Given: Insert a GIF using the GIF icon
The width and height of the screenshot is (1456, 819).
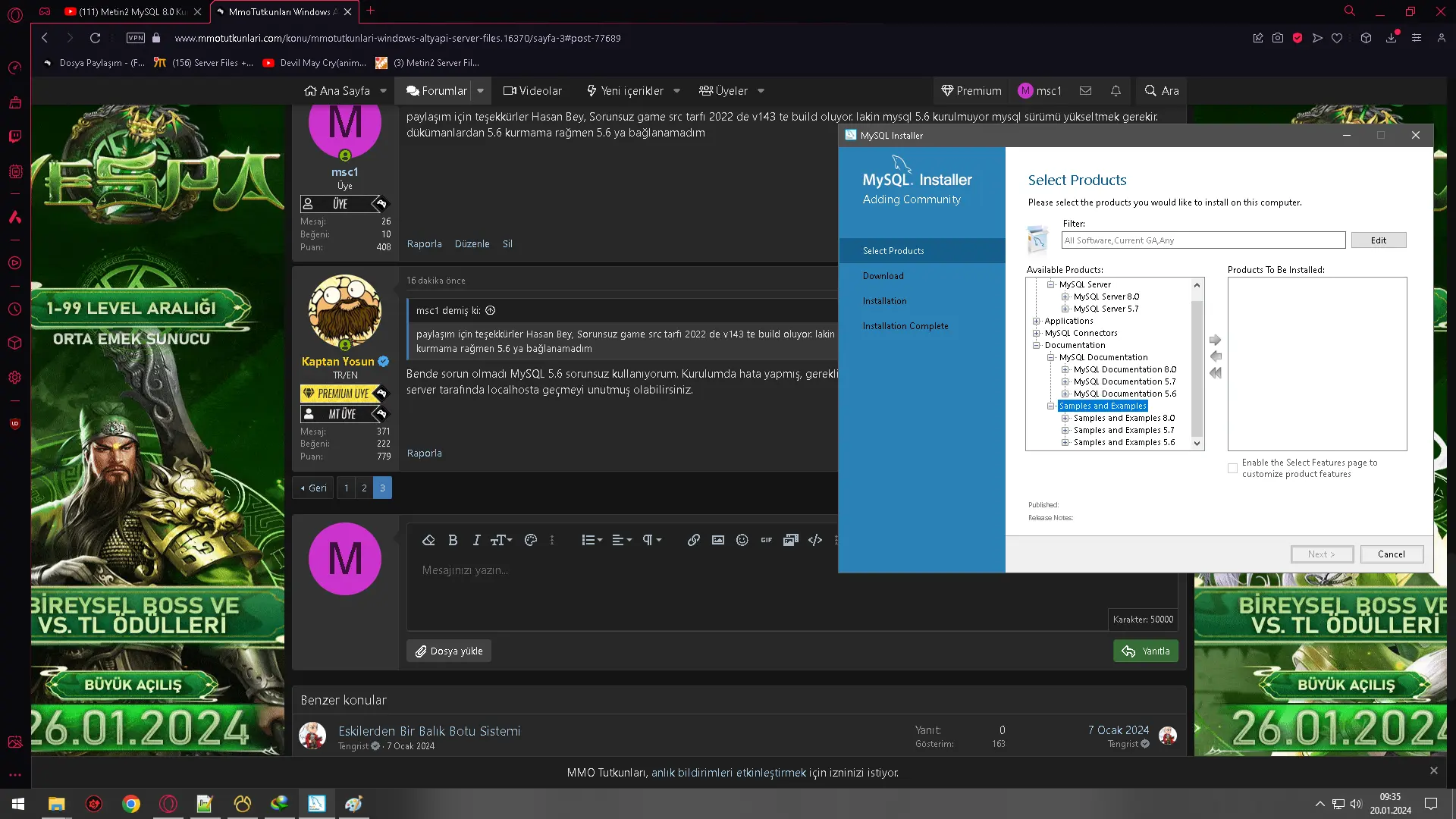Looking at the screenshot, I should point(767,540).
